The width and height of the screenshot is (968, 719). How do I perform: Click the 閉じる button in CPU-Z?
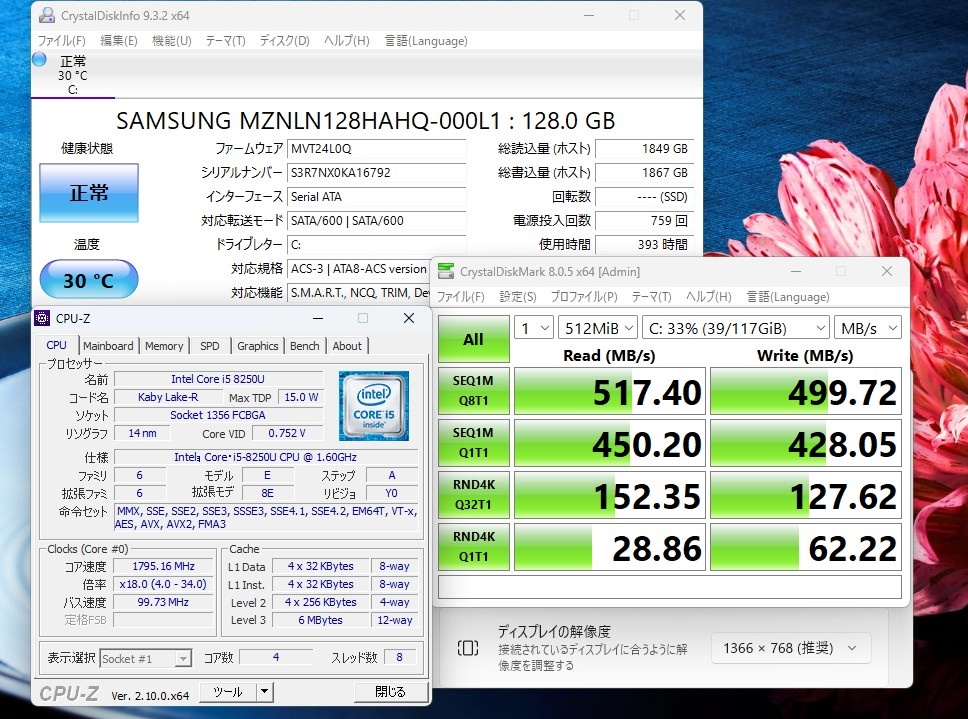pyautogui.click(x=391, y=692)
